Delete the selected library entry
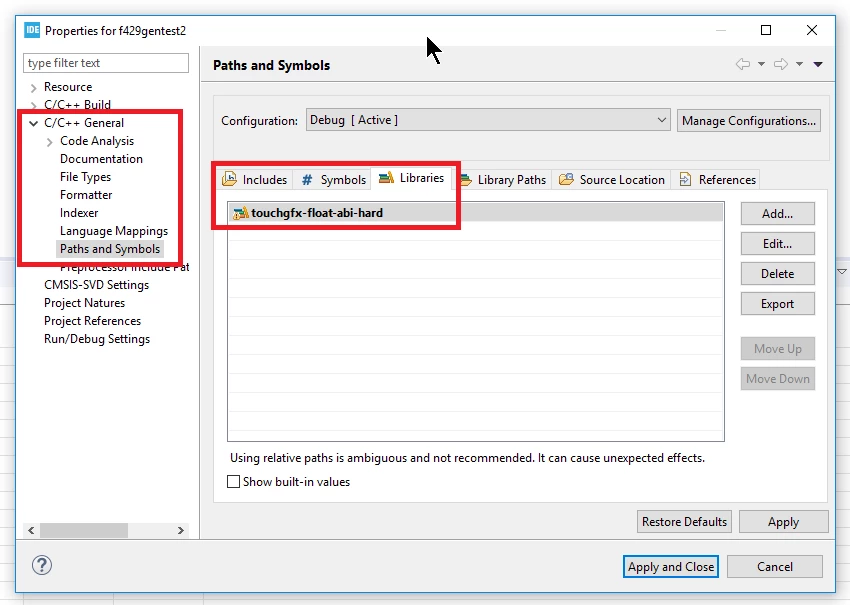 777,274
